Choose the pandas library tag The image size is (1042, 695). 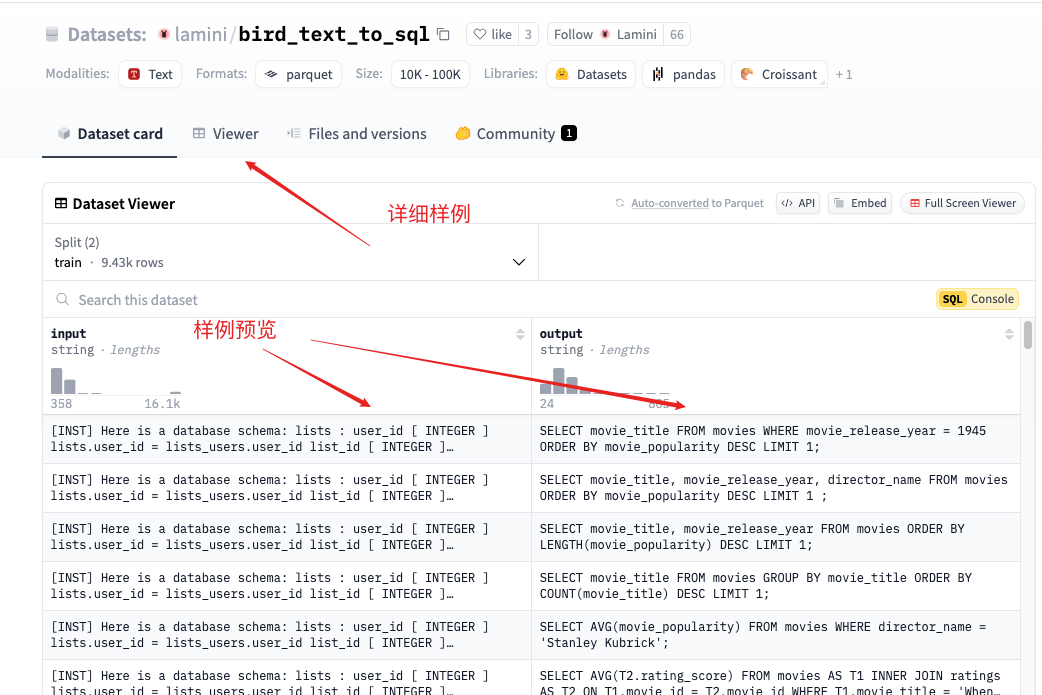click(685, 74)
